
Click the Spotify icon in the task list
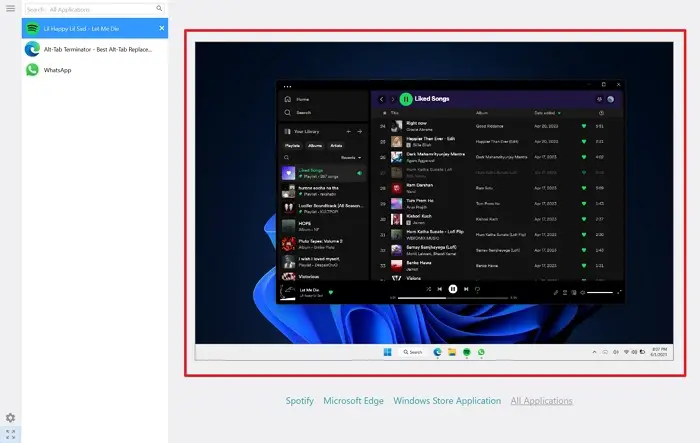click(x=32, y=28)
